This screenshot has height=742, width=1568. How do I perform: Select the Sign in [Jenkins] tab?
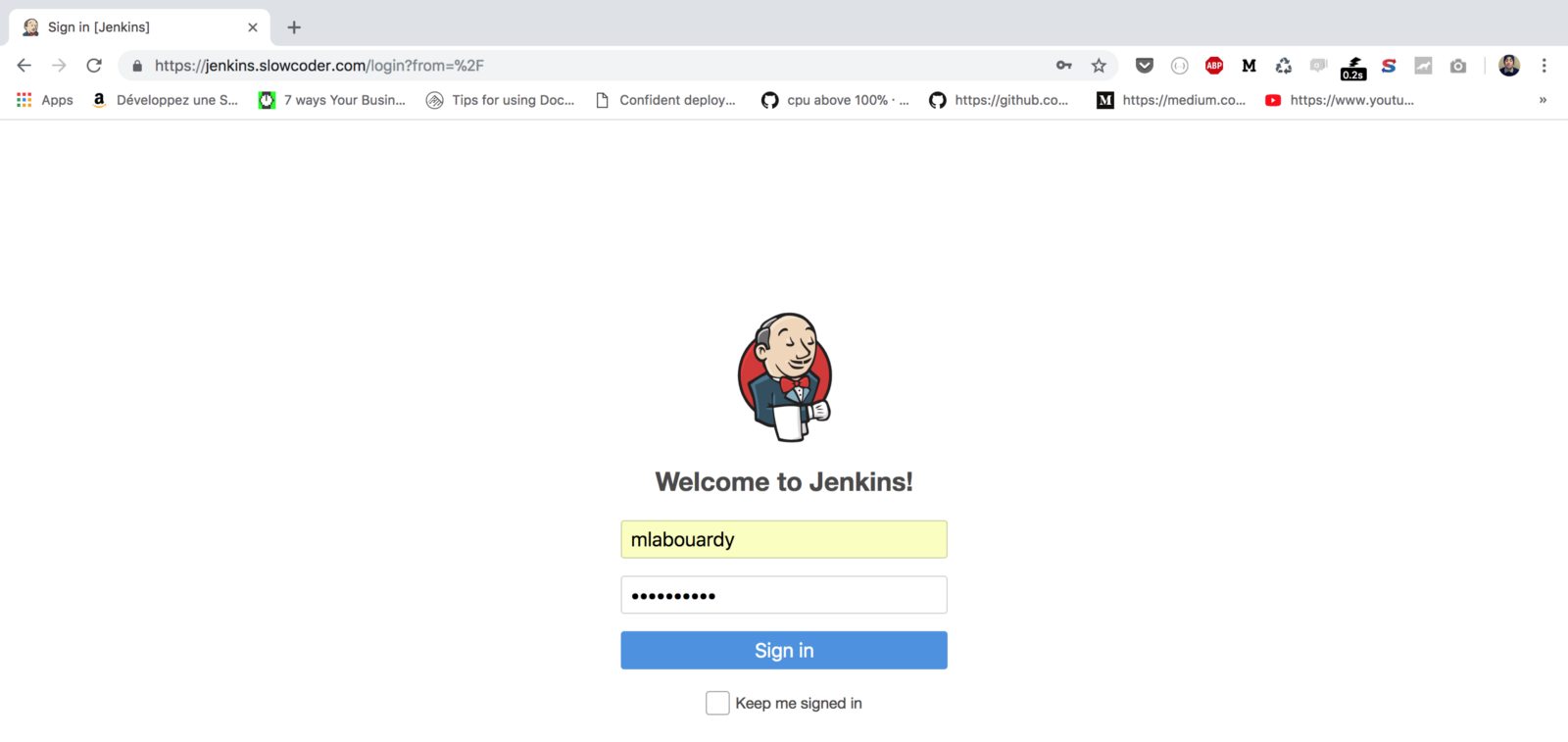[127, 27]
